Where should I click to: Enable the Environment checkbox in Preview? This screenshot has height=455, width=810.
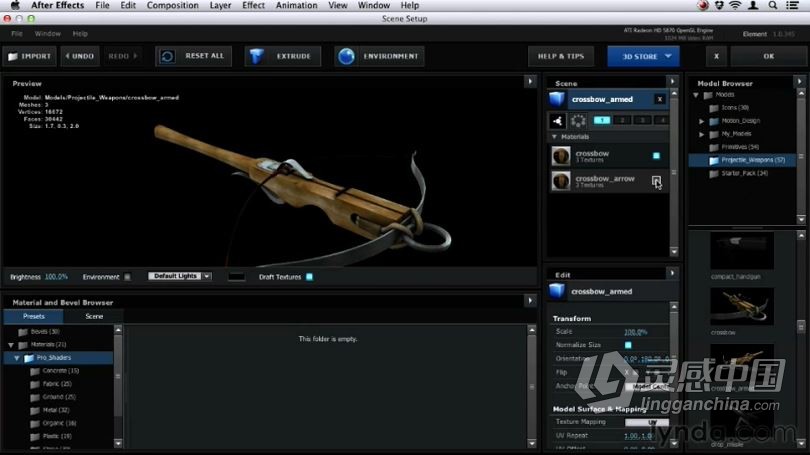coord(127,277)
